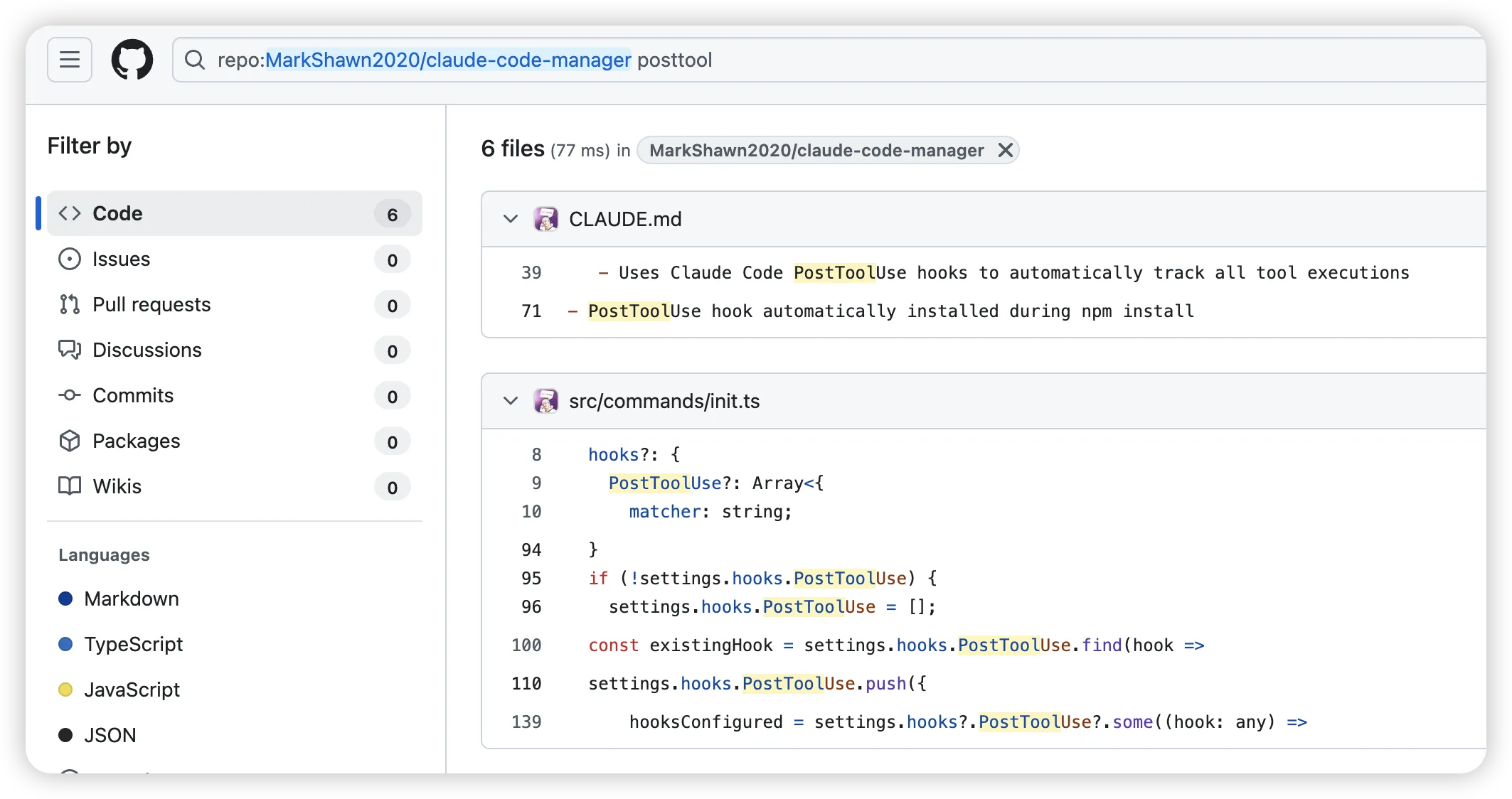Click the Code brackets icon
The width and height of the screenshot is (1512, 799).
click(70, 213)
